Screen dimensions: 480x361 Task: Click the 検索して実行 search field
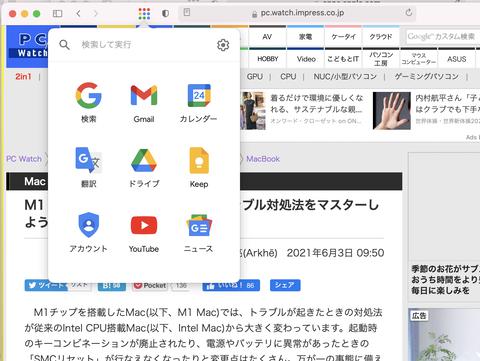coord(143,45)
